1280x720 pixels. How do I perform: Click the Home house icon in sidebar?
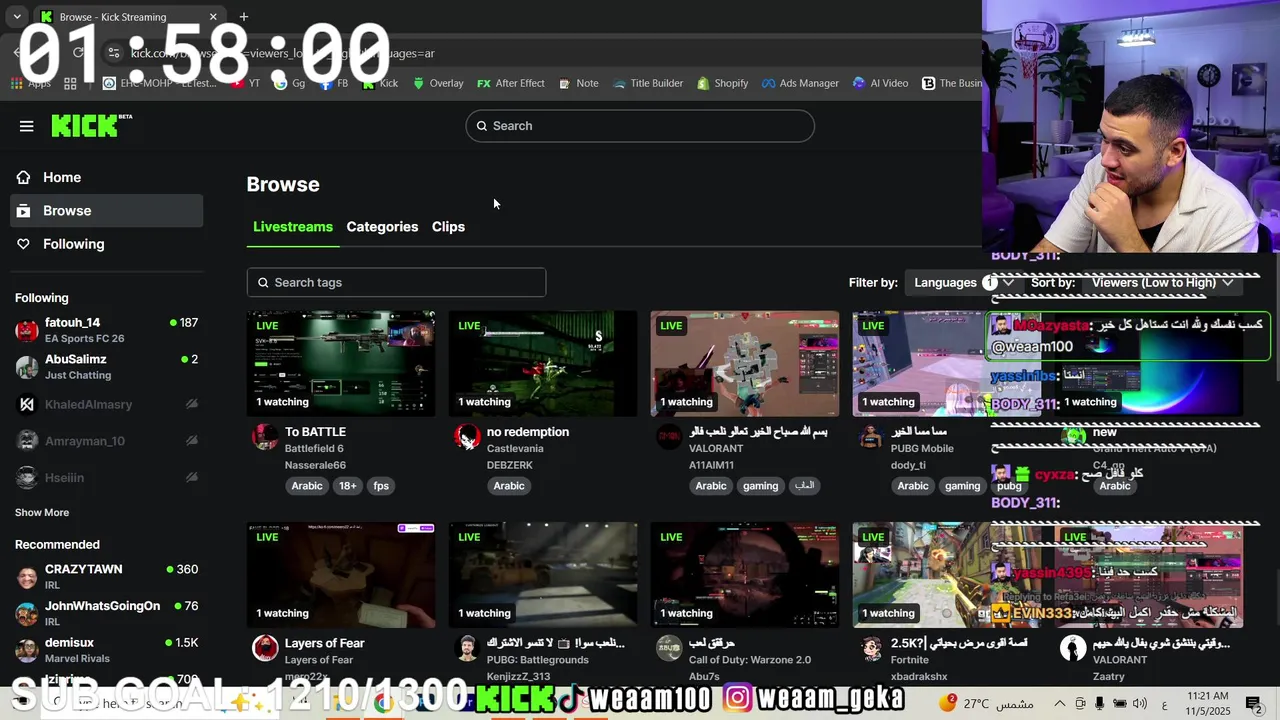(x=24, y=177)
